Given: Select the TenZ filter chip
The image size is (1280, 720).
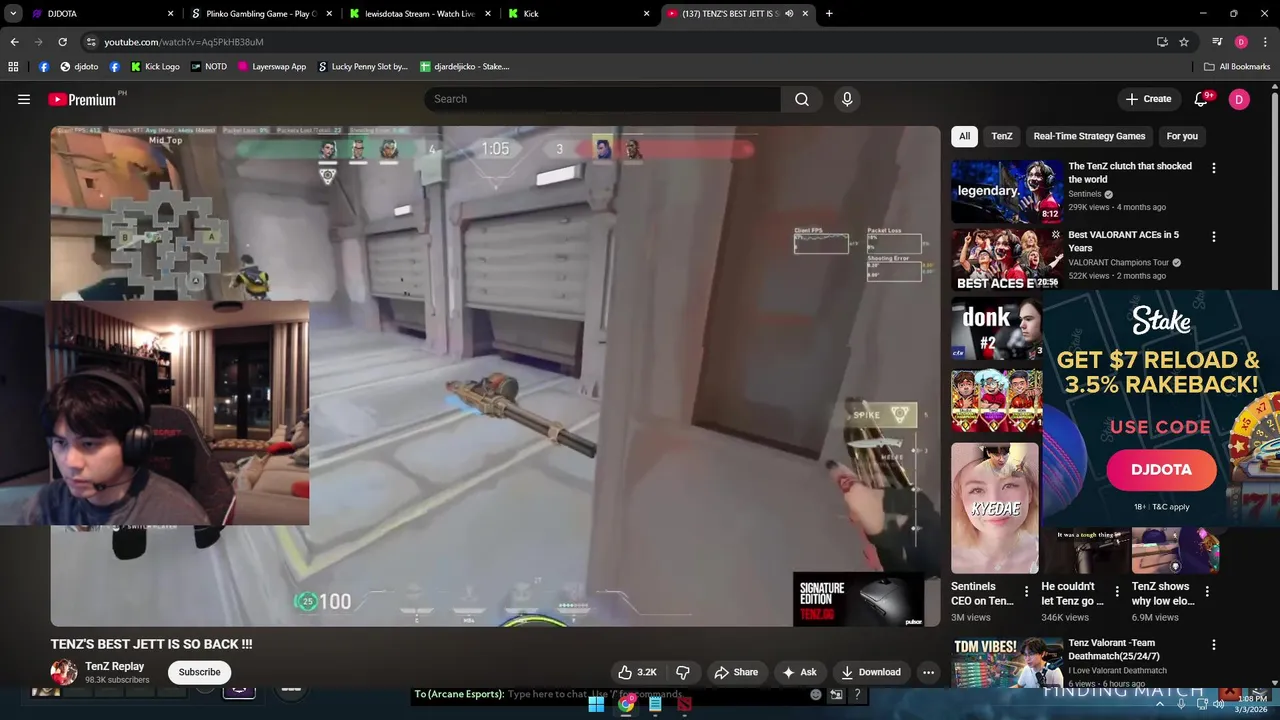Looking at the screenshot, I should click(x=1002, y=136).
